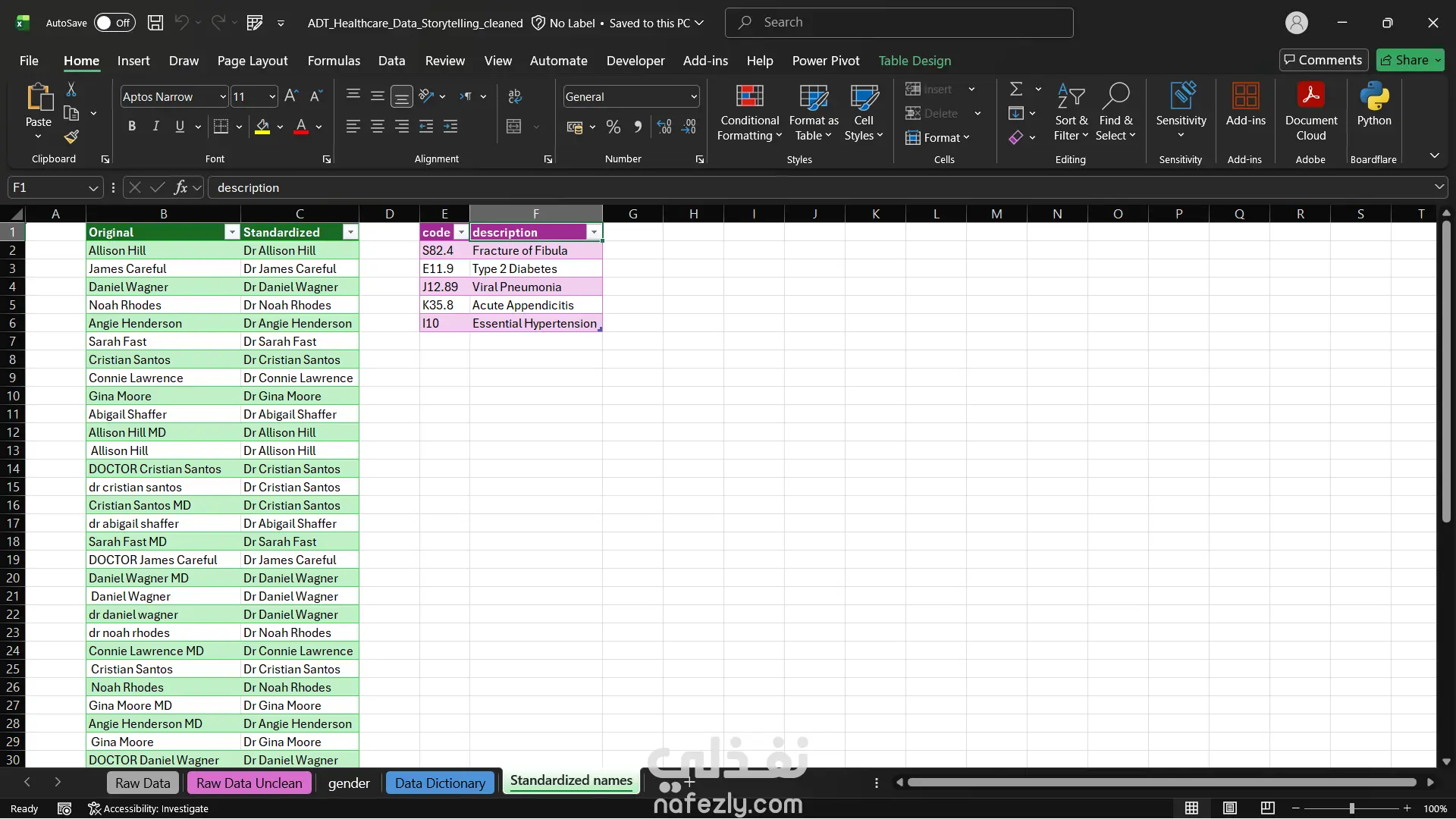Click the Insert Function fx icon
Image resolution: width=1456 pixels, height=819 pixels.
coord(180,187)
